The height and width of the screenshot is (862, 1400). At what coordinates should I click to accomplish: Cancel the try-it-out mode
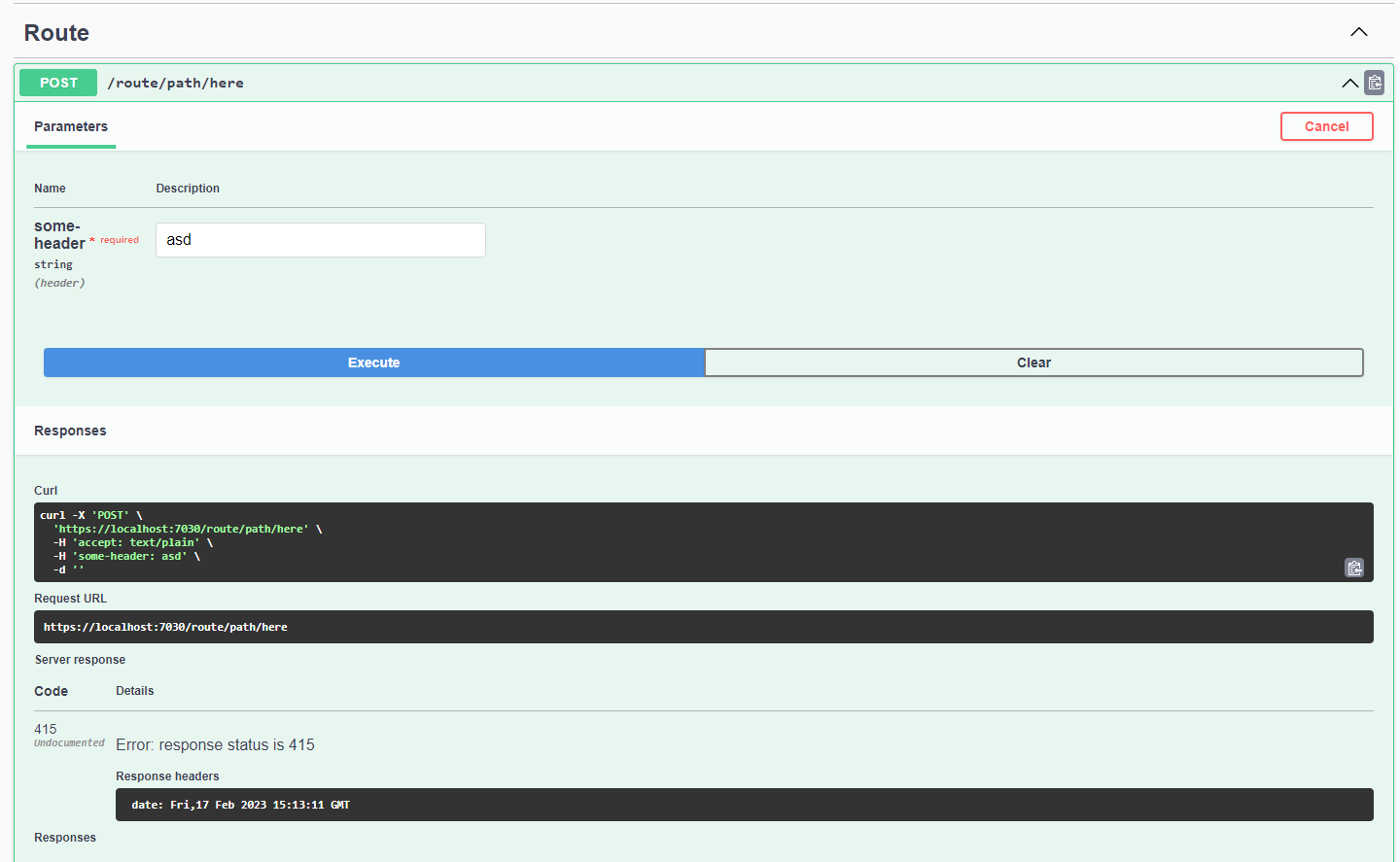(x=1326, y=126)
